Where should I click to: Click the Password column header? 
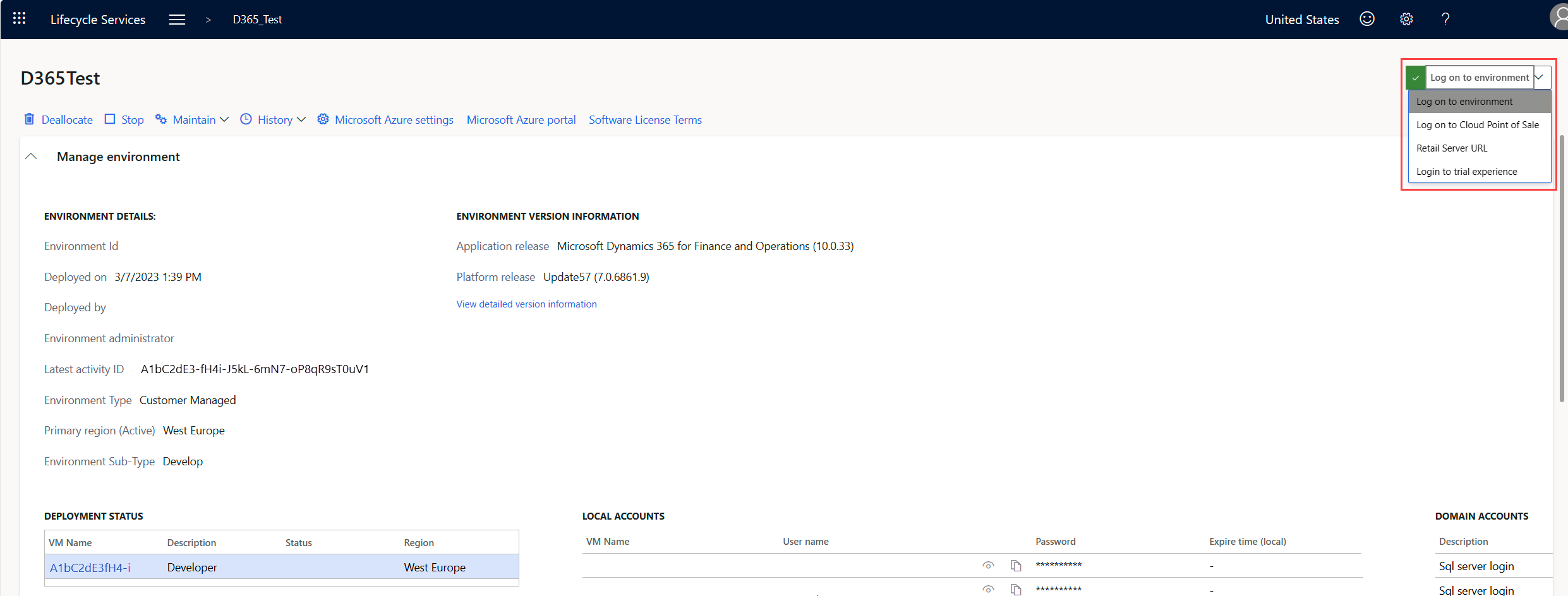tap(1055, 542)
